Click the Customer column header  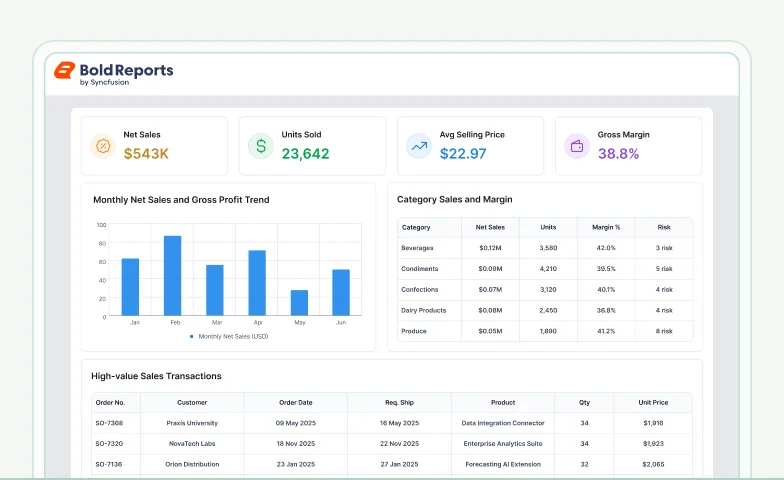pos(192,402)
